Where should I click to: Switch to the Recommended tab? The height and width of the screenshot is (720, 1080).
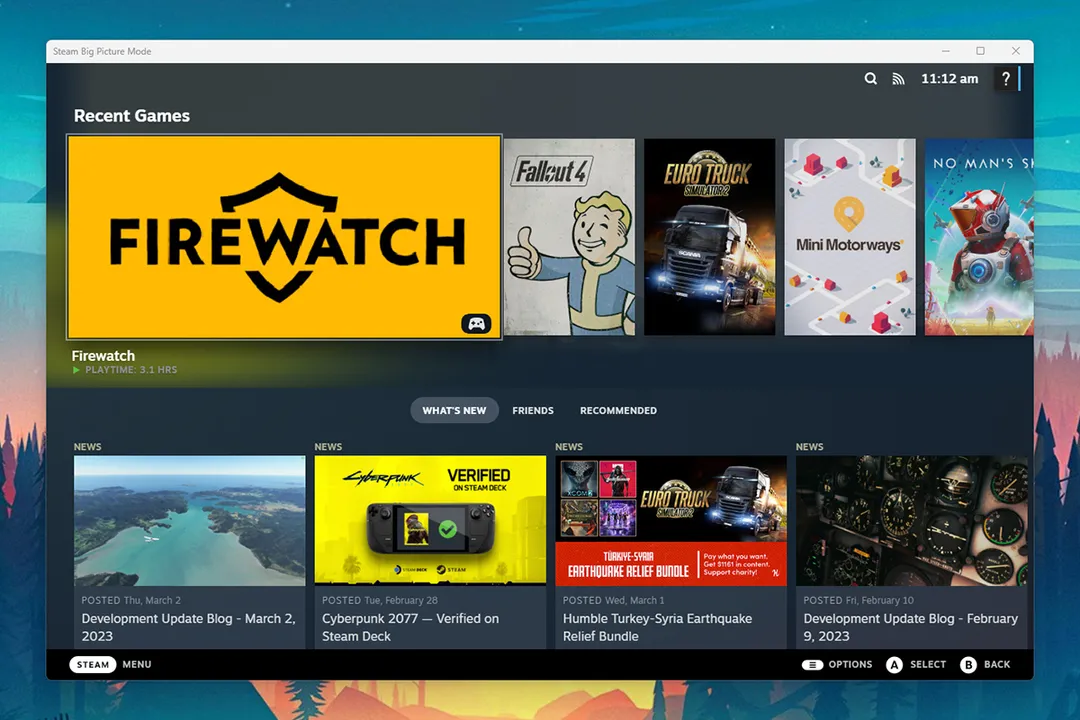(618, 411)
